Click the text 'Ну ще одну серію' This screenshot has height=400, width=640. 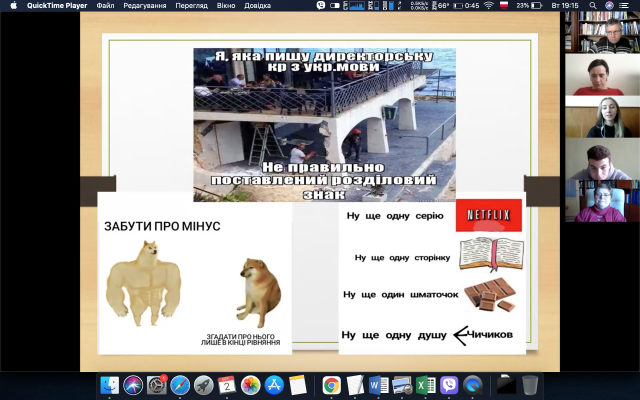click(x=395, y=216)
